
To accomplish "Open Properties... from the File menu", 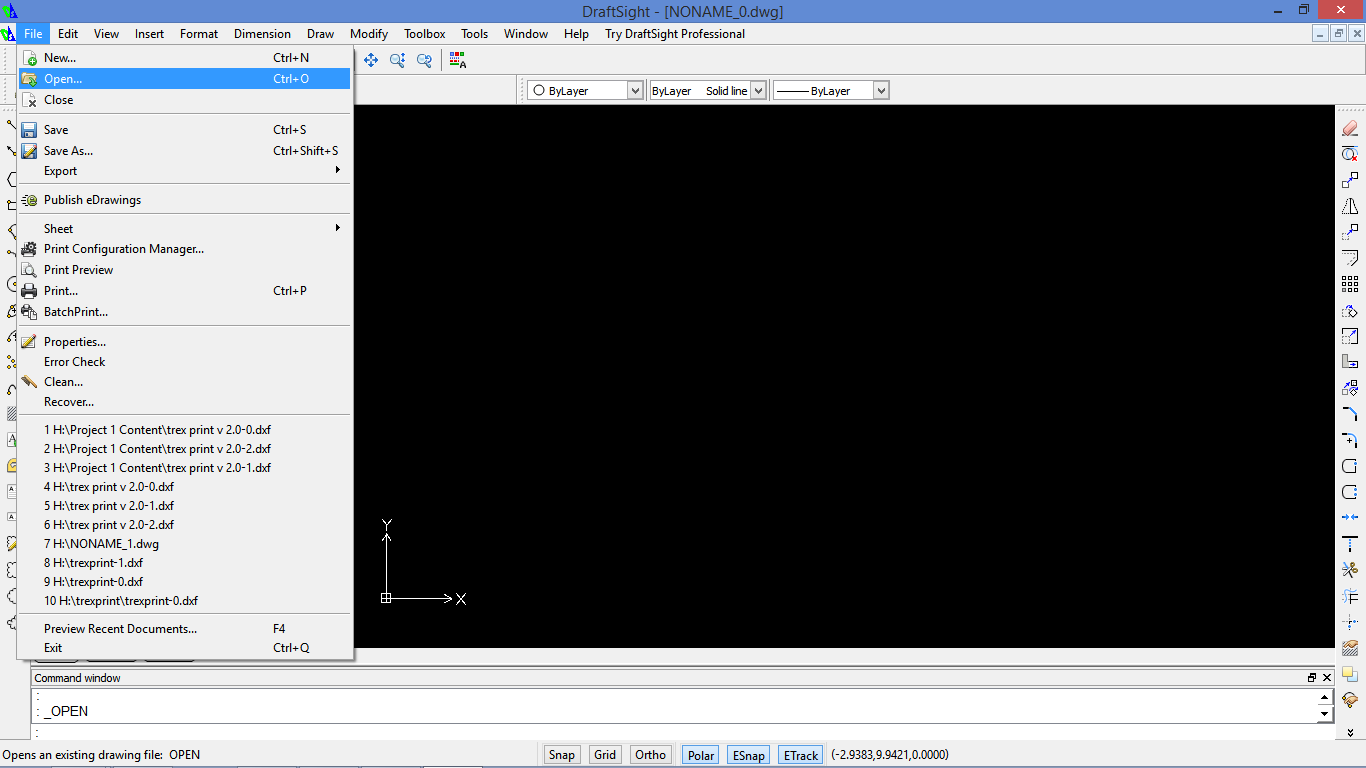I will coord(185,342).
